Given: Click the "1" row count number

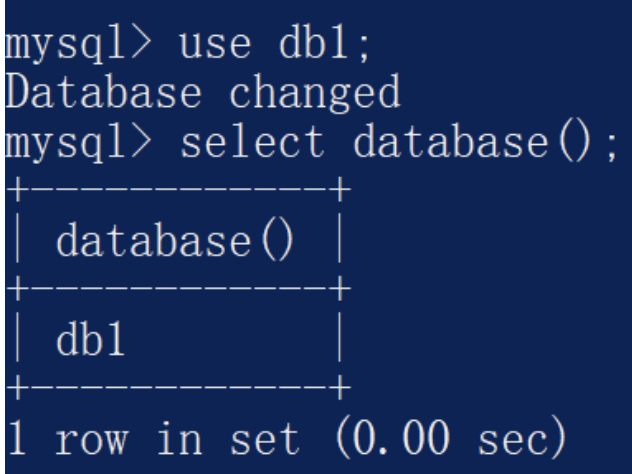Looking at the screenshot, I should (x=11, y=435).
